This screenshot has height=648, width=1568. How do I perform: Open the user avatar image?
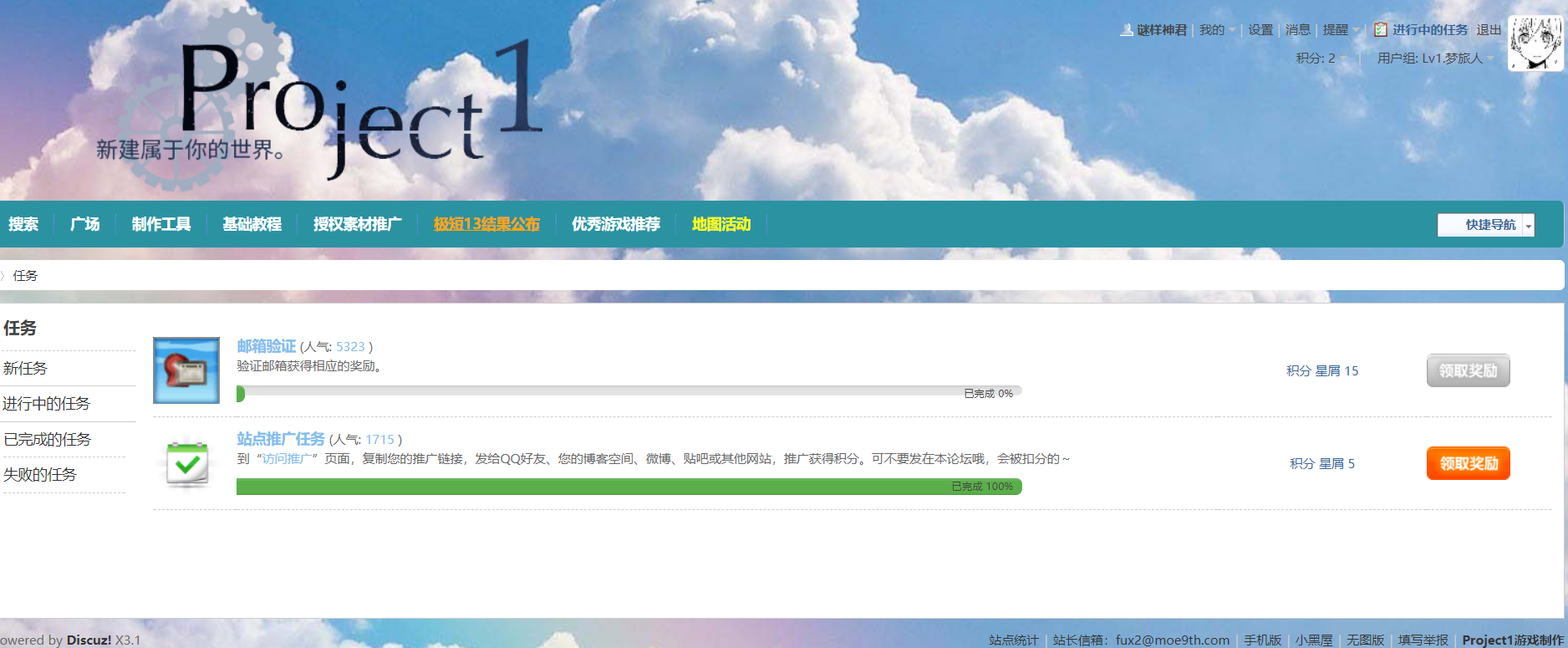coord(1535,43)
